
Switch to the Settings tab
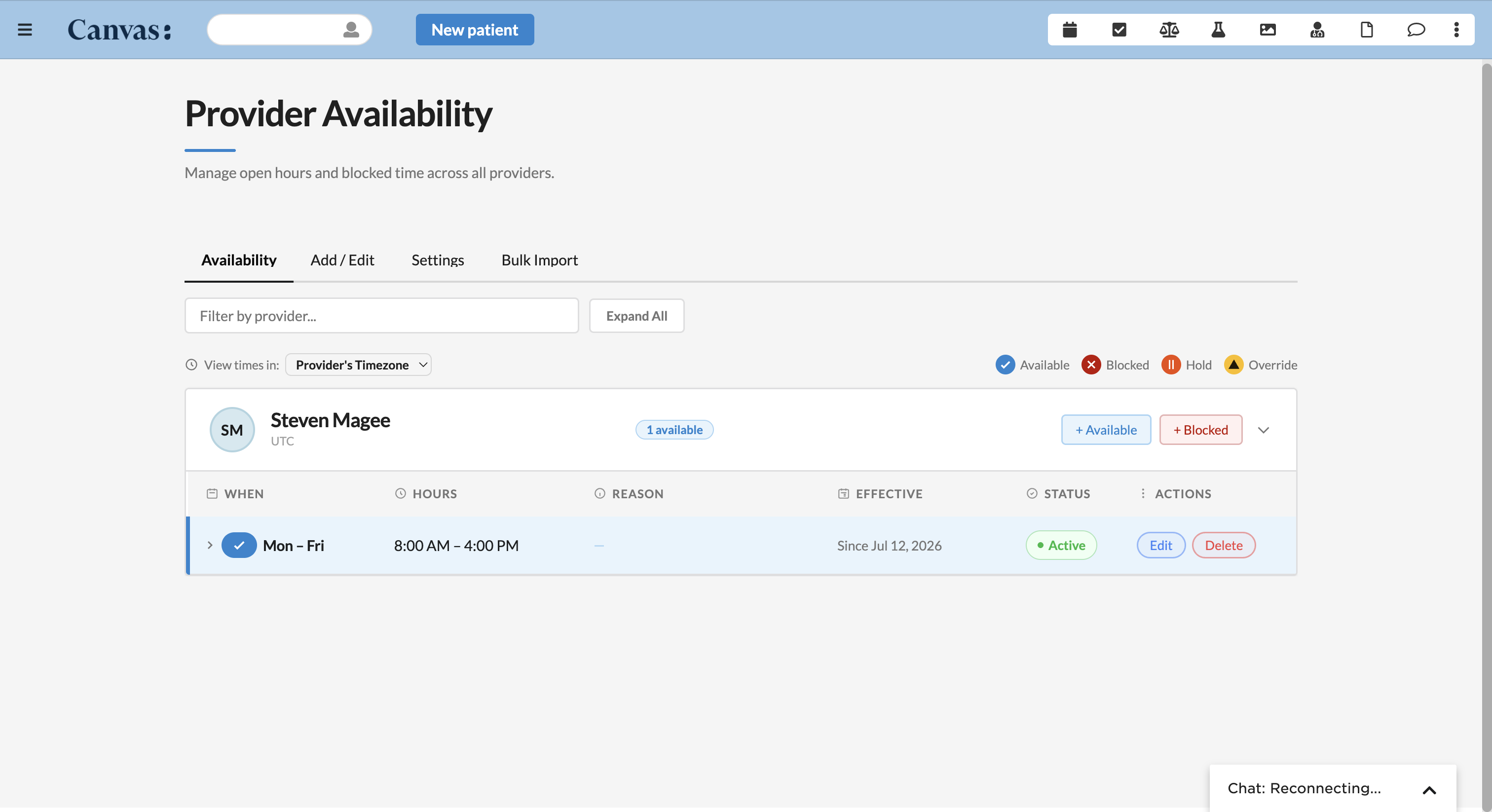point(438,260)
